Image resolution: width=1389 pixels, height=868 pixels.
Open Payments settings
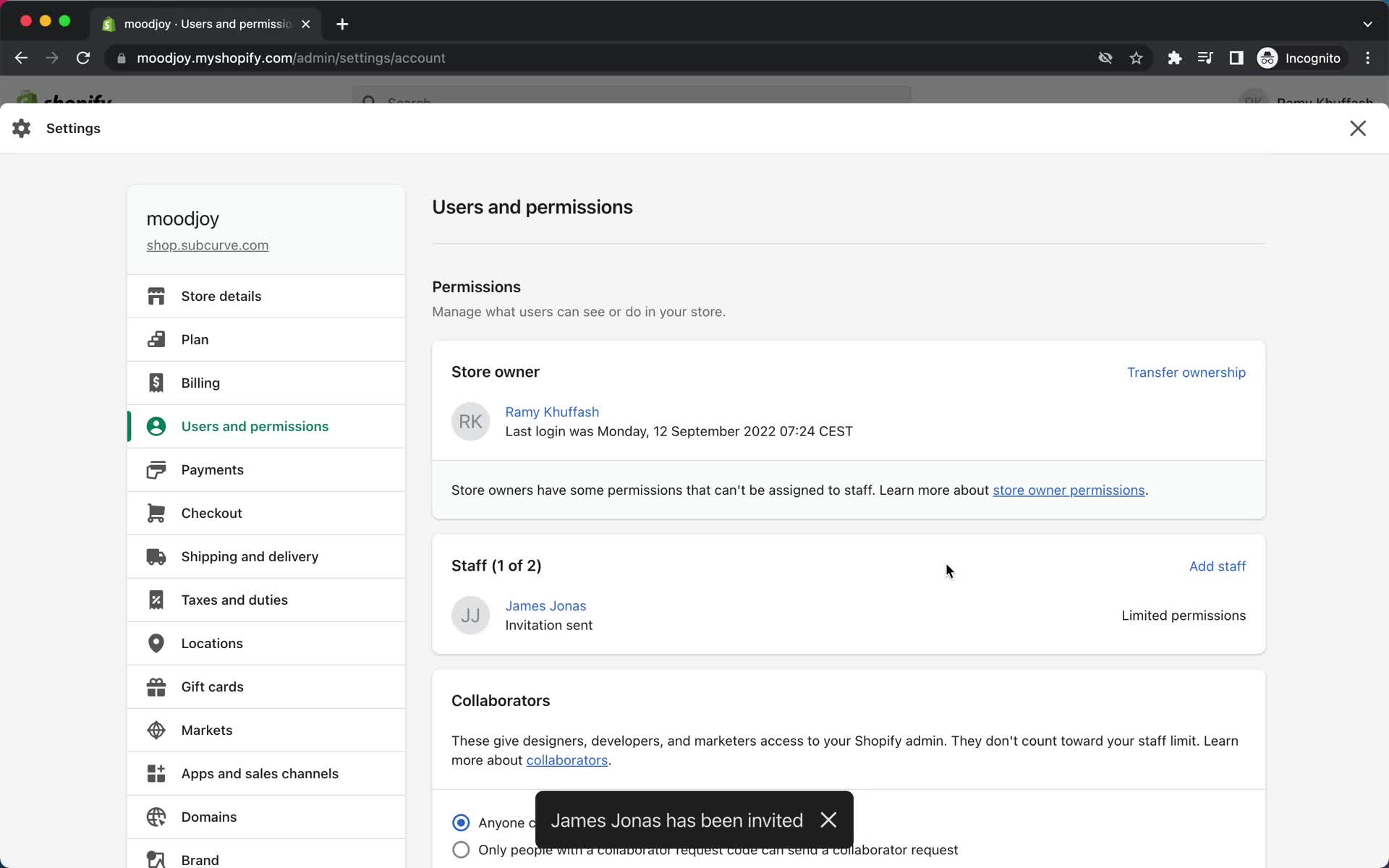click(x=266, y=469)
